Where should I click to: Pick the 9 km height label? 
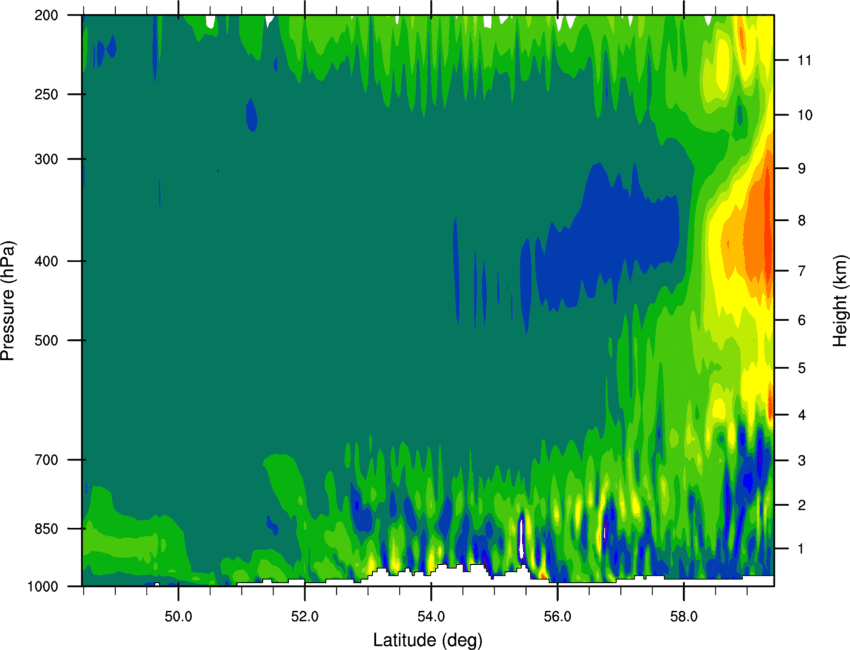click(801, 169)
